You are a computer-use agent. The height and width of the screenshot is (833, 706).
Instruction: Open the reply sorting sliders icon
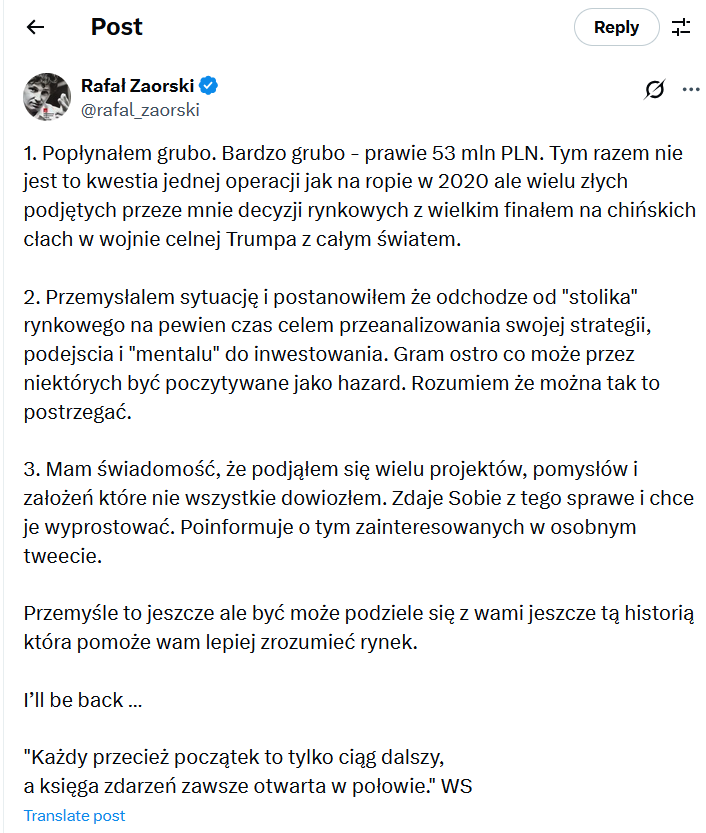click(681, 27)
